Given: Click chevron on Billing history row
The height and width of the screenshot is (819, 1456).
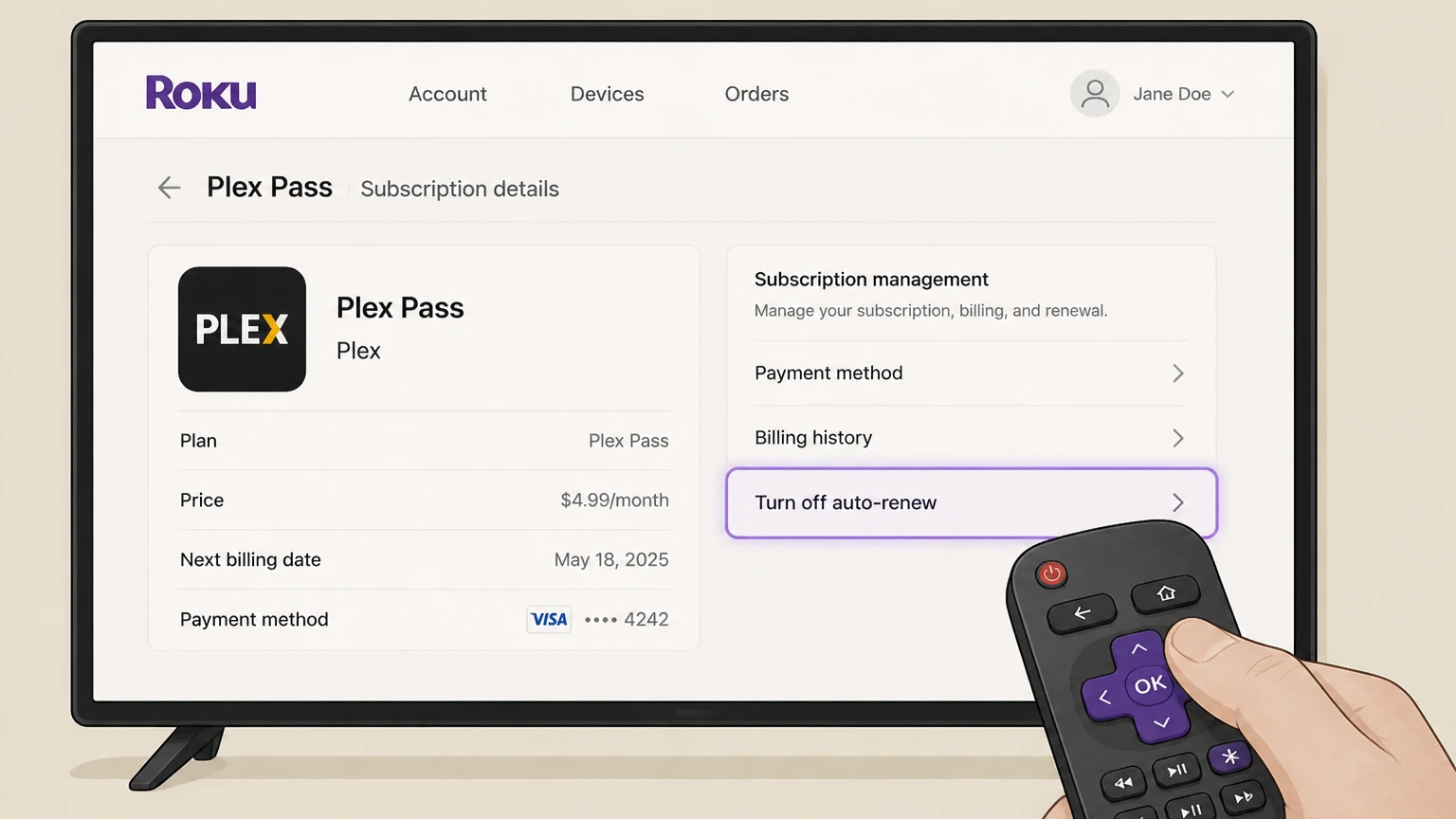Looking at the screenshot, I should 1178,438.
